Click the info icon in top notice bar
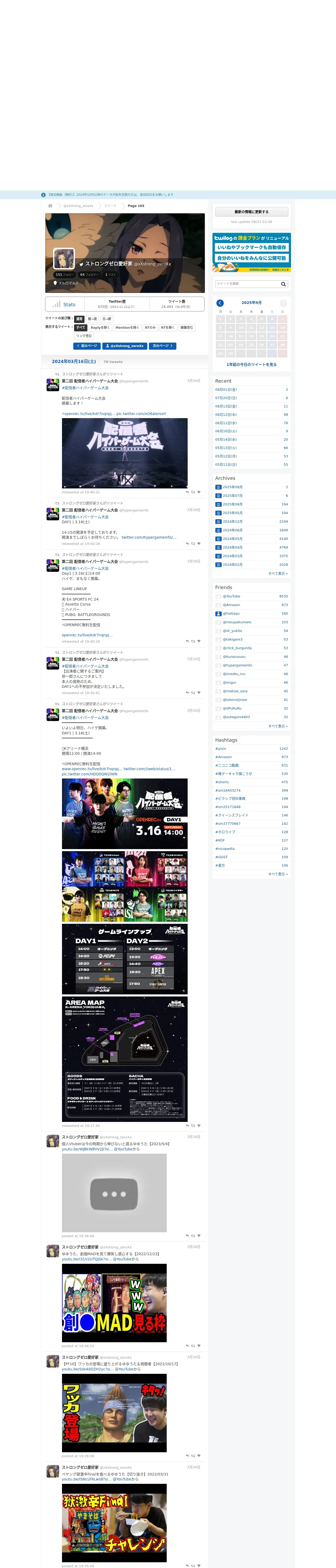Viewport: 336px width, 1568px height. 43,195
